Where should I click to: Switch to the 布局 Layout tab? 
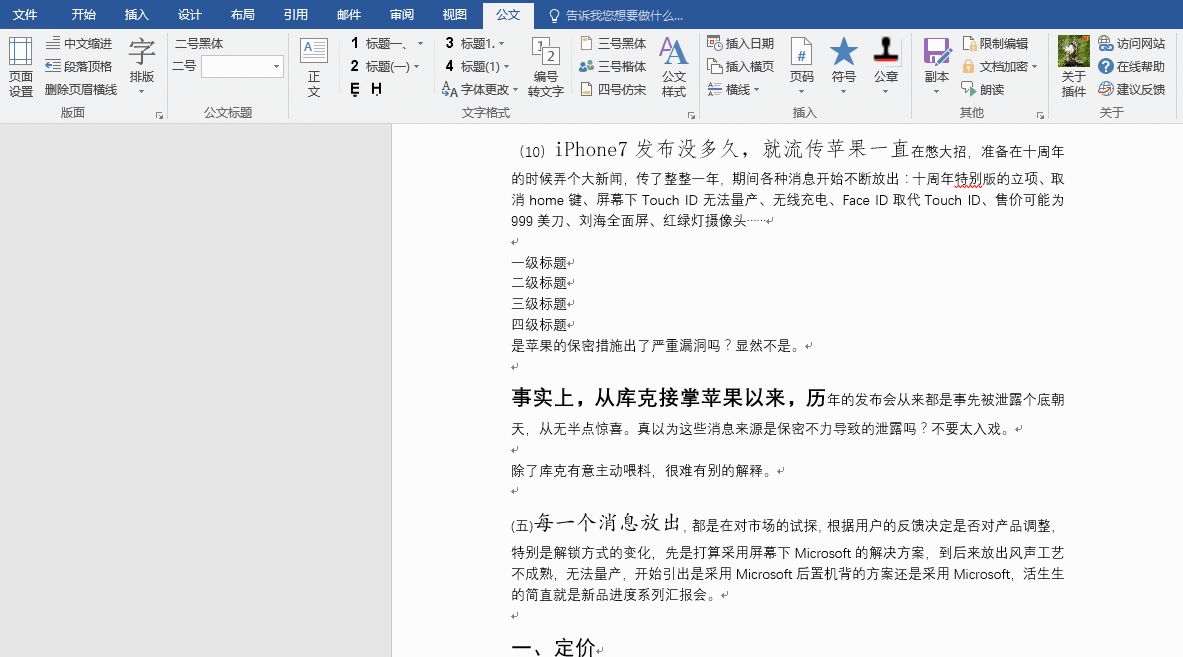pyautogui.click(x=243, y=14)
